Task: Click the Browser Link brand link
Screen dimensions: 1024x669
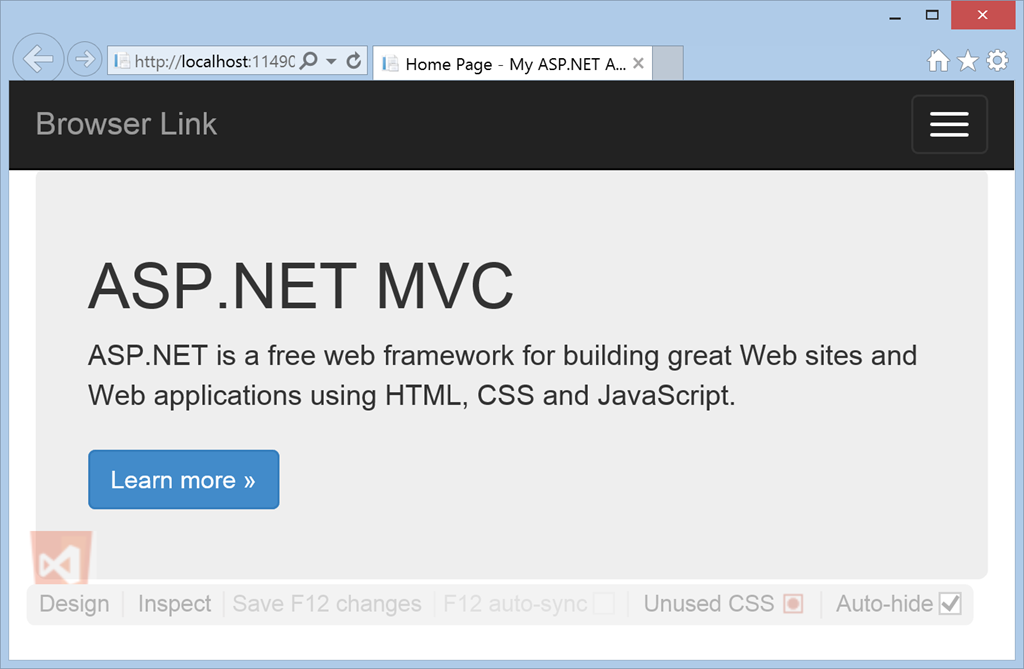Action: [x=126, y=124]
